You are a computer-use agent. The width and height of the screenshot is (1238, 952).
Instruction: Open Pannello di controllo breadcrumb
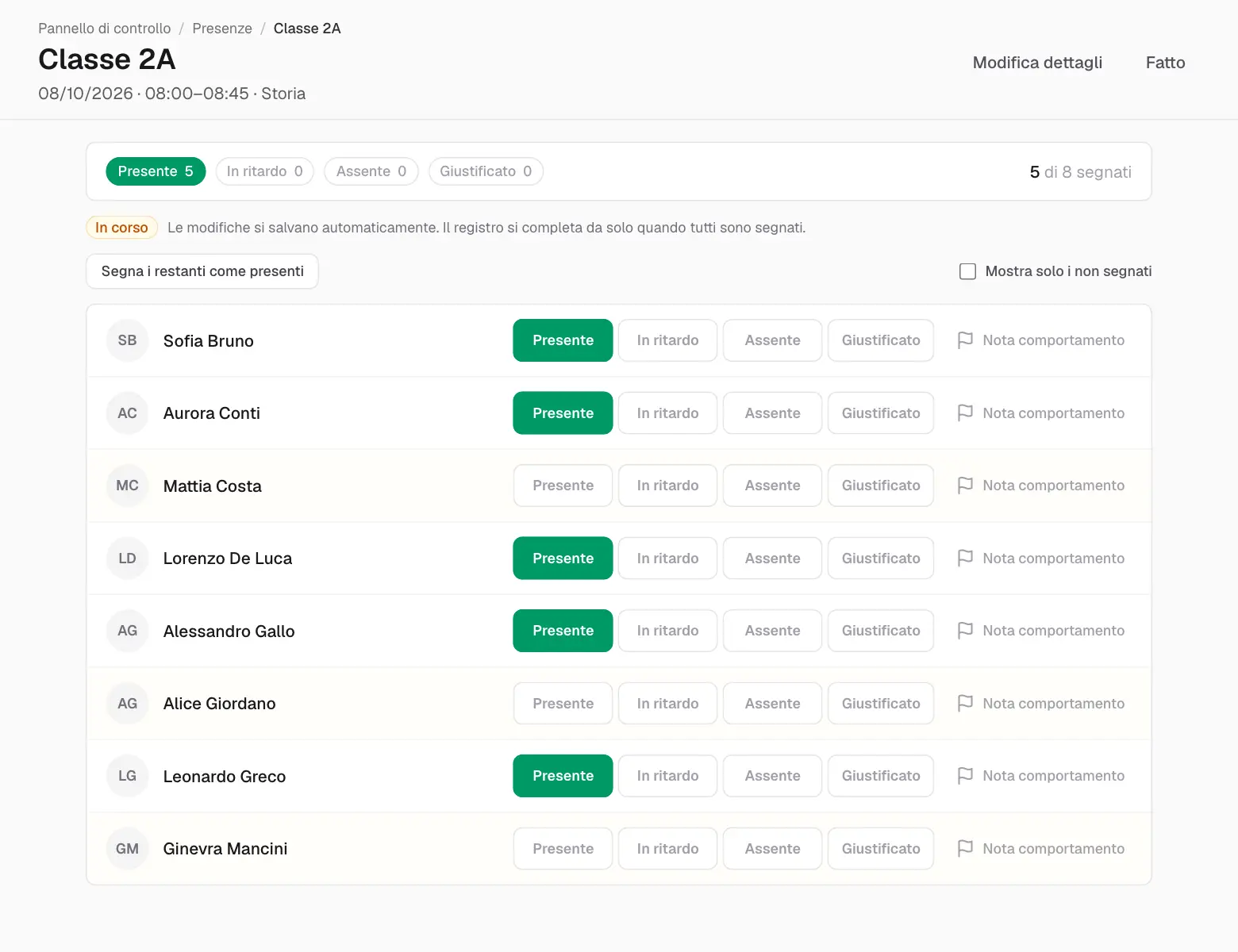105,29
